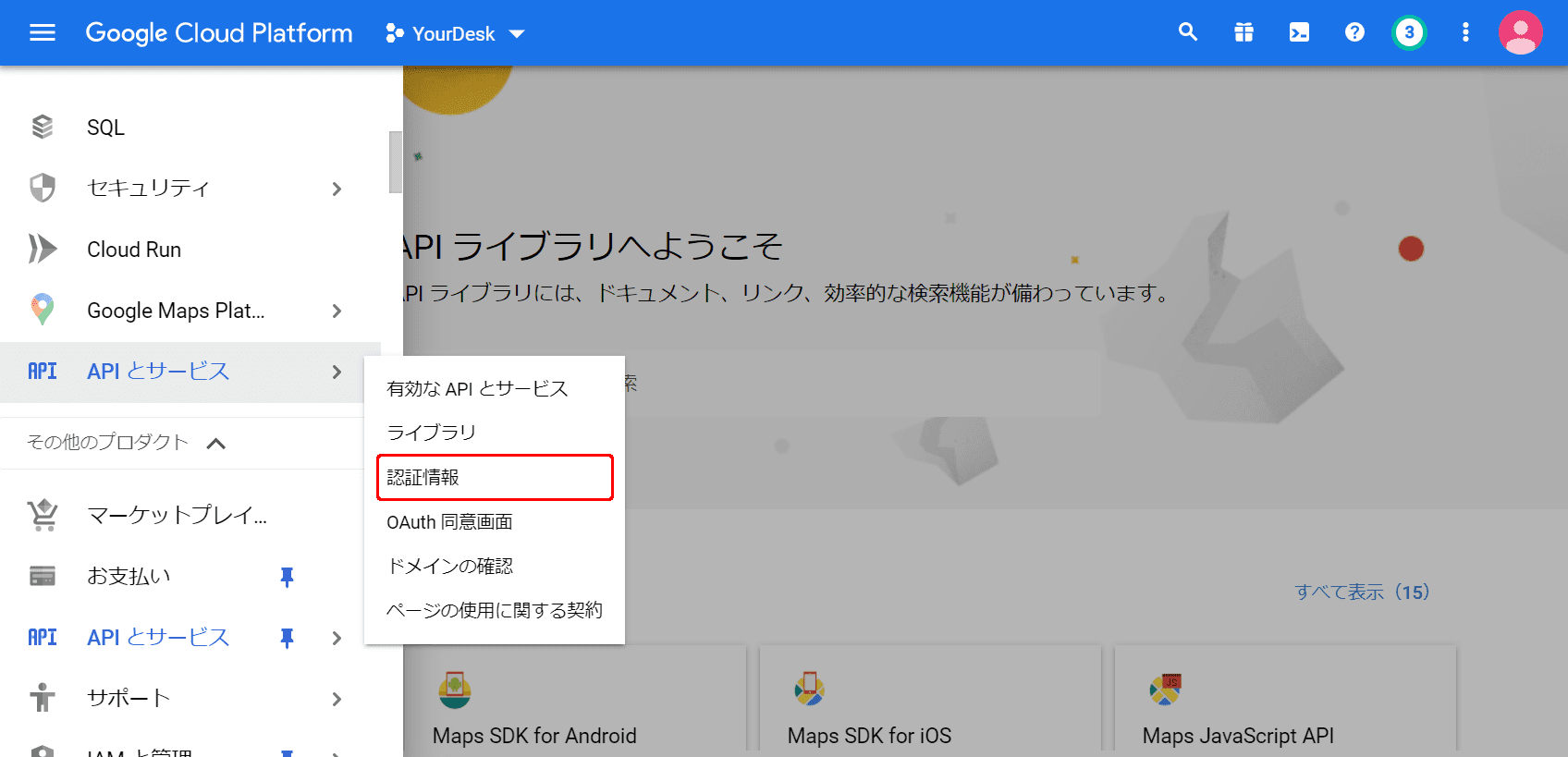Click the Maps SDK for Android icon
This screenshot has width=1568, height=757.
click(455, 690)
